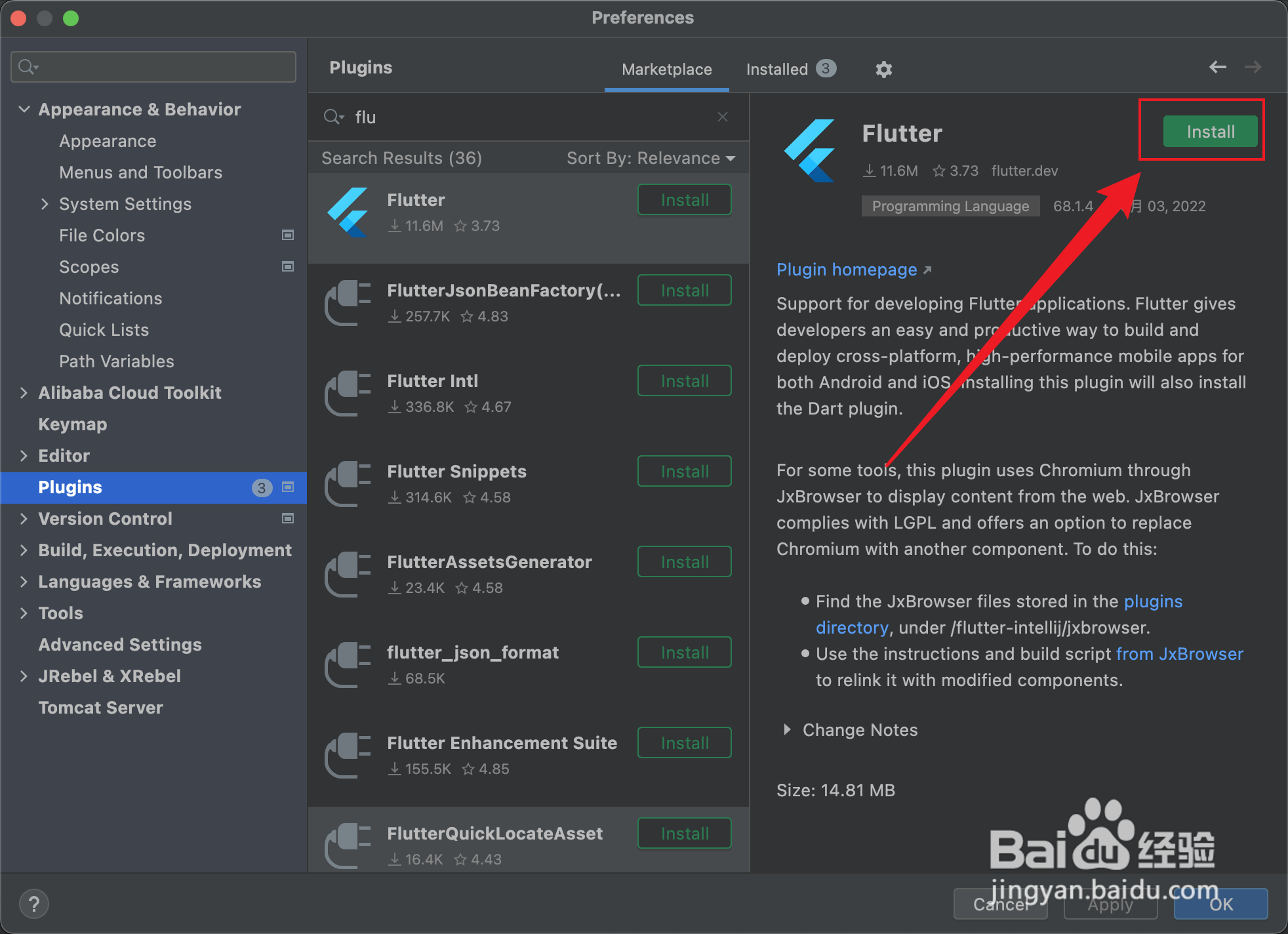This screenshot has width=1288, height=934.
Task: Go back with the left arrow
Action: [1217, 67]
